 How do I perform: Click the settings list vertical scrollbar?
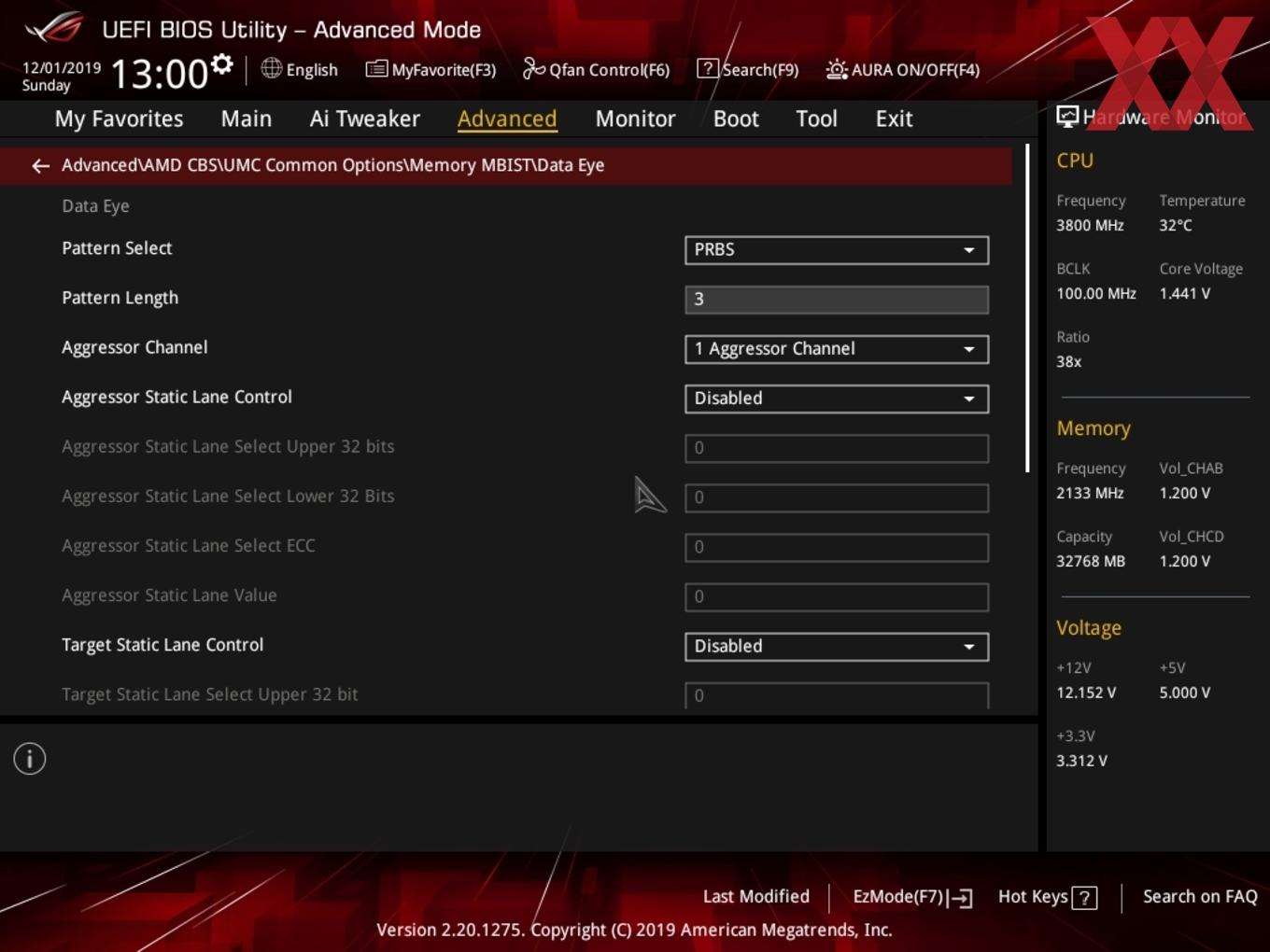click(1027, 308)
